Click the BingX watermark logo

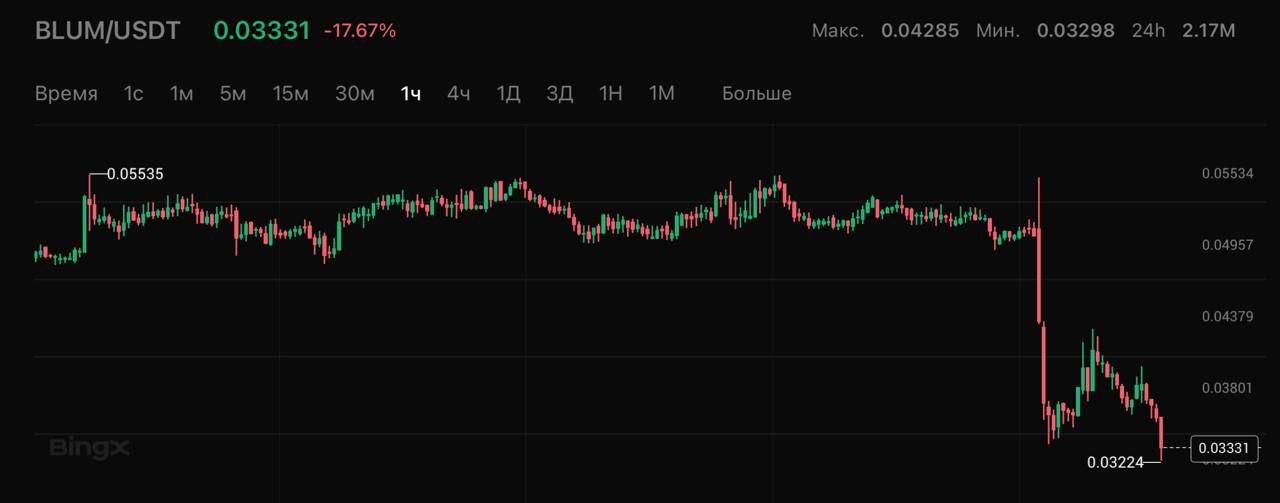(x=90, y=447)
